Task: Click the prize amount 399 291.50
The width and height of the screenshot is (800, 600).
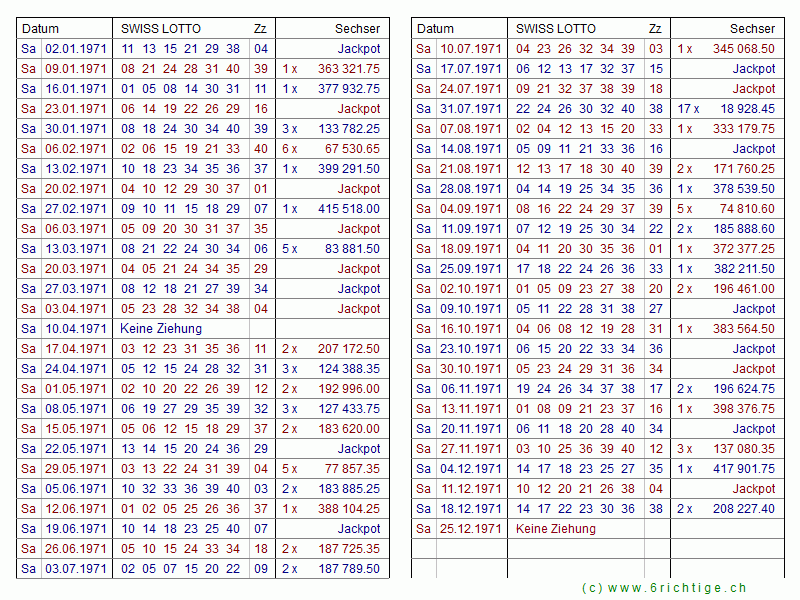Action: tap(349, 169)
